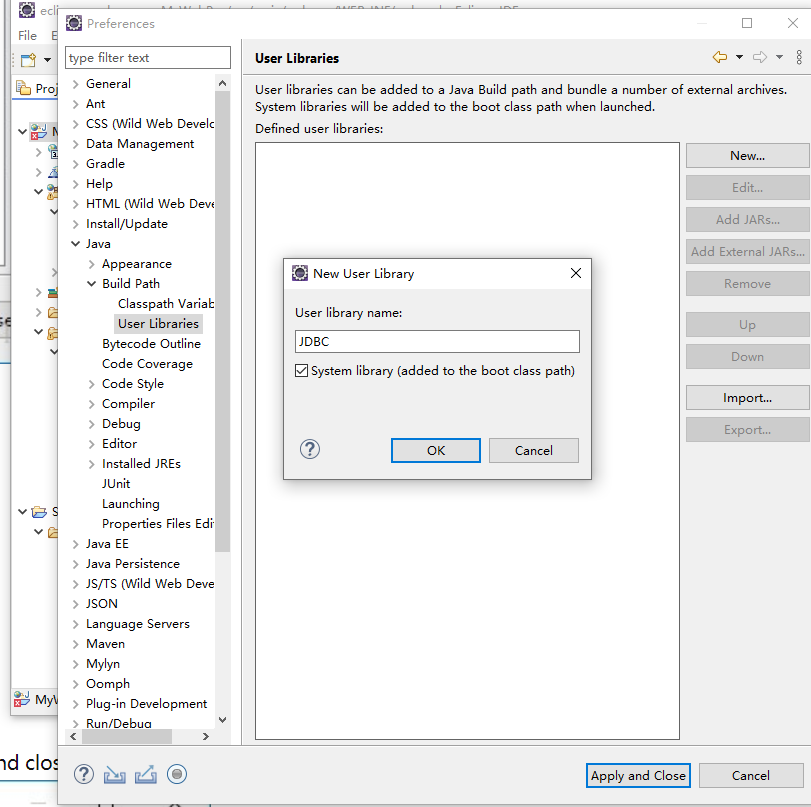Click the User library name field

[x=437, y=341]
